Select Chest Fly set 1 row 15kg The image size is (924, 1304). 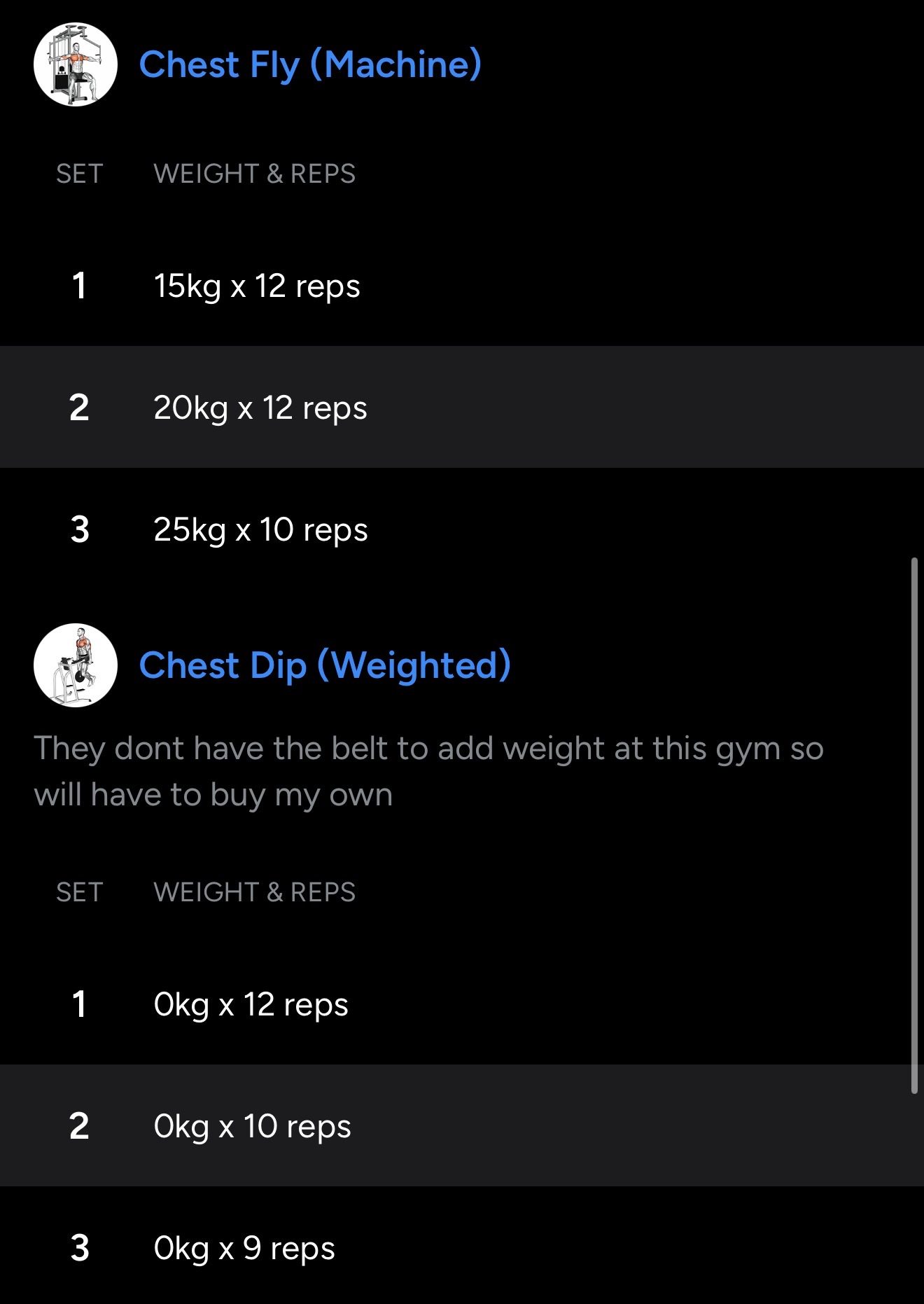tap(257, 286)
